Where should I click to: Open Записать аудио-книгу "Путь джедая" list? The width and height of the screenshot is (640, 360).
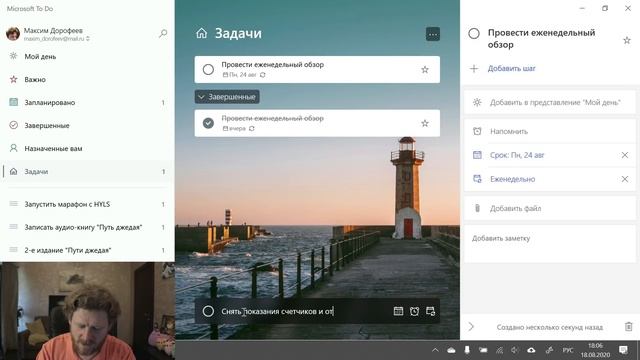pos(88,227)
